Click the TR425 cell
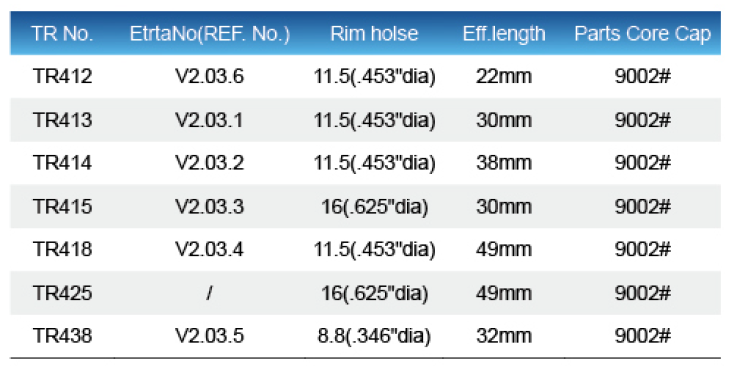729x366 pixels. [62, 293]
